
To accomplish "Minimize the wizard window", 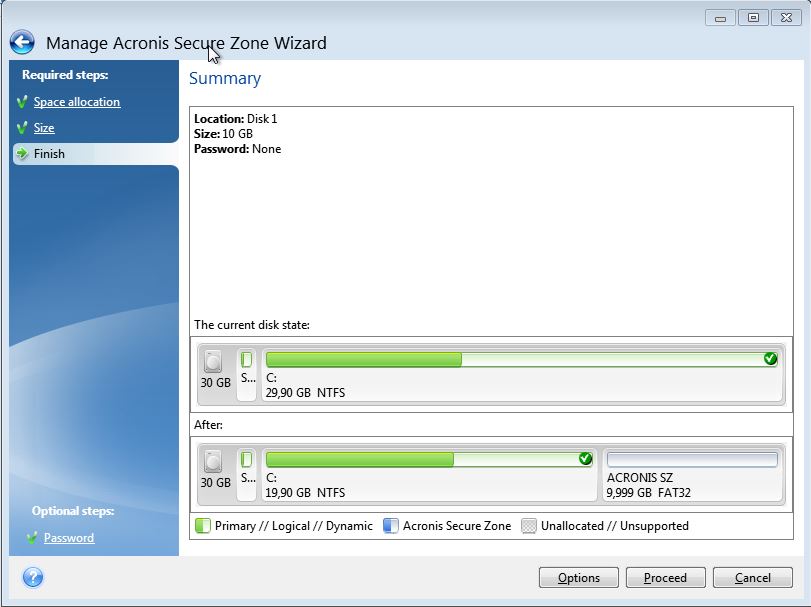I will [720, 18].
